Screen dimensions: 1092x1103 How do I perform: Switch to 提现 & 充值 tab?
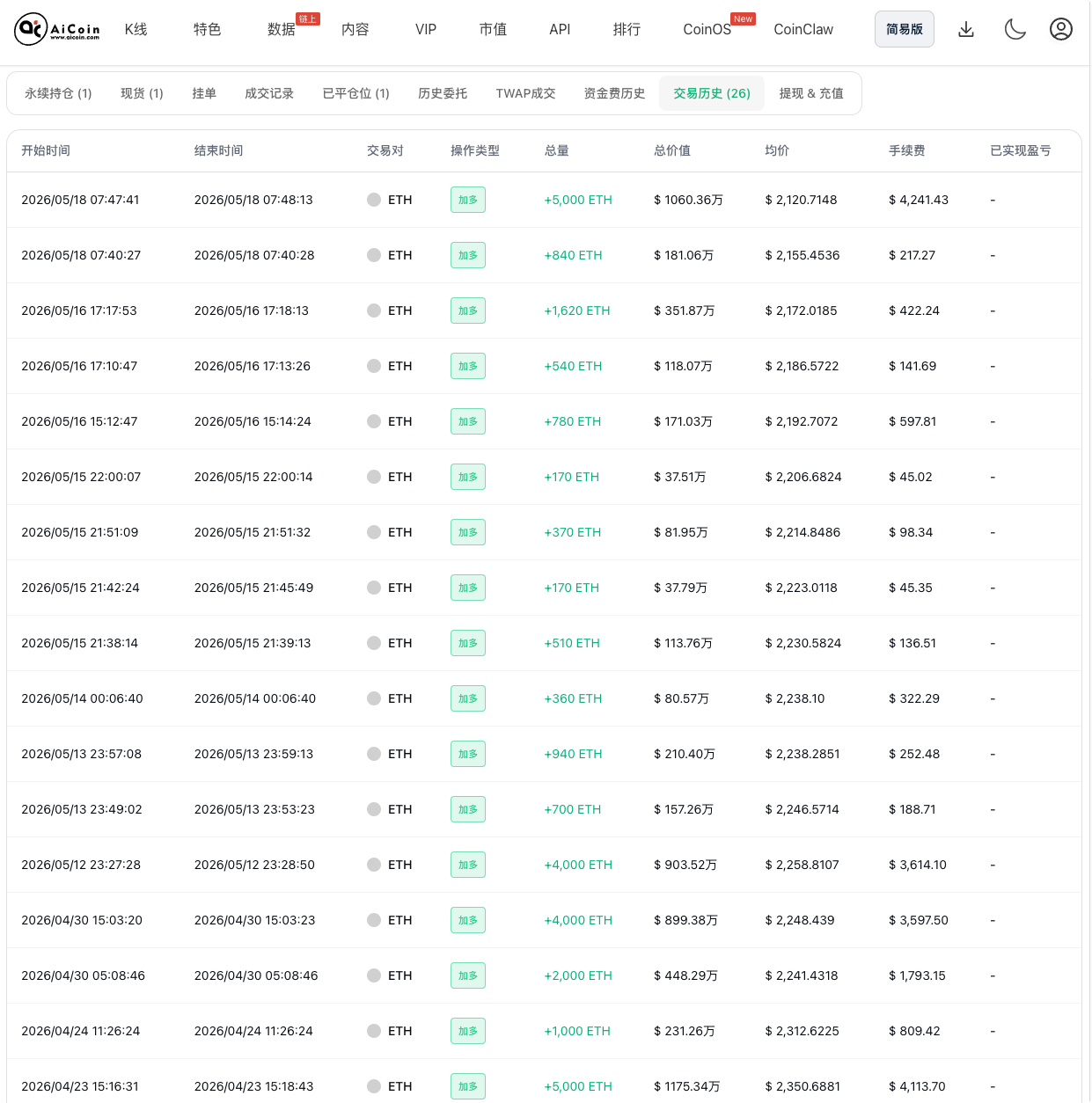811,93
